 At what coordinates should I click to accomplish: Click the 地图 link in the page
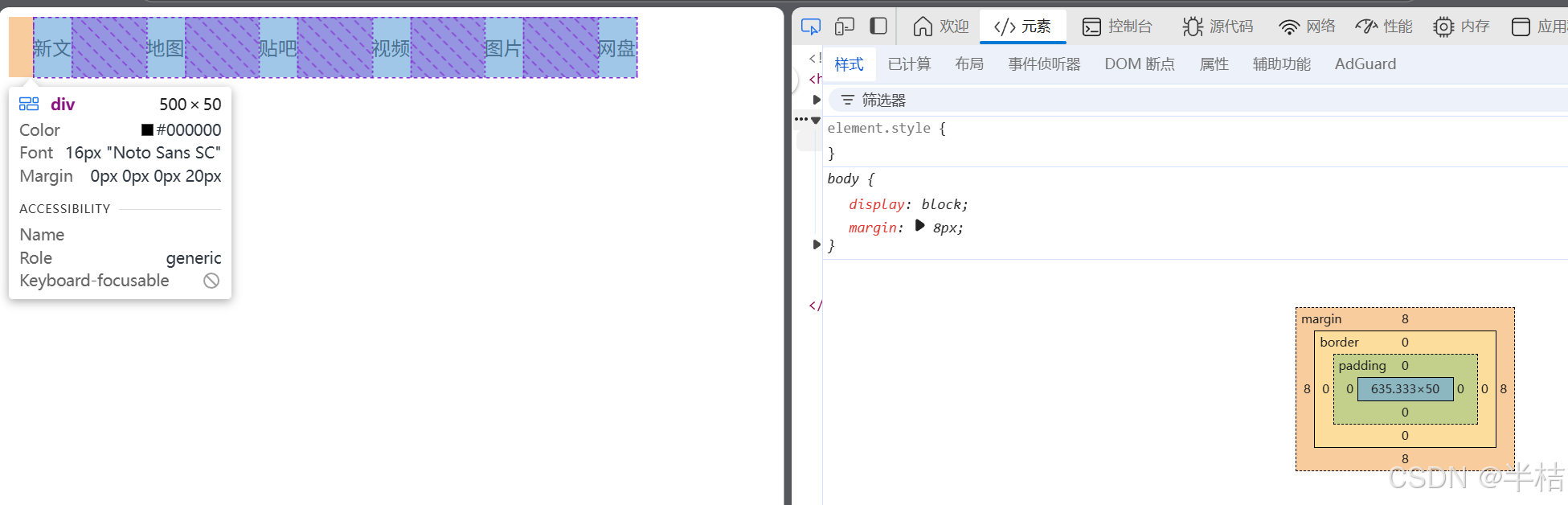coord(166,48)
